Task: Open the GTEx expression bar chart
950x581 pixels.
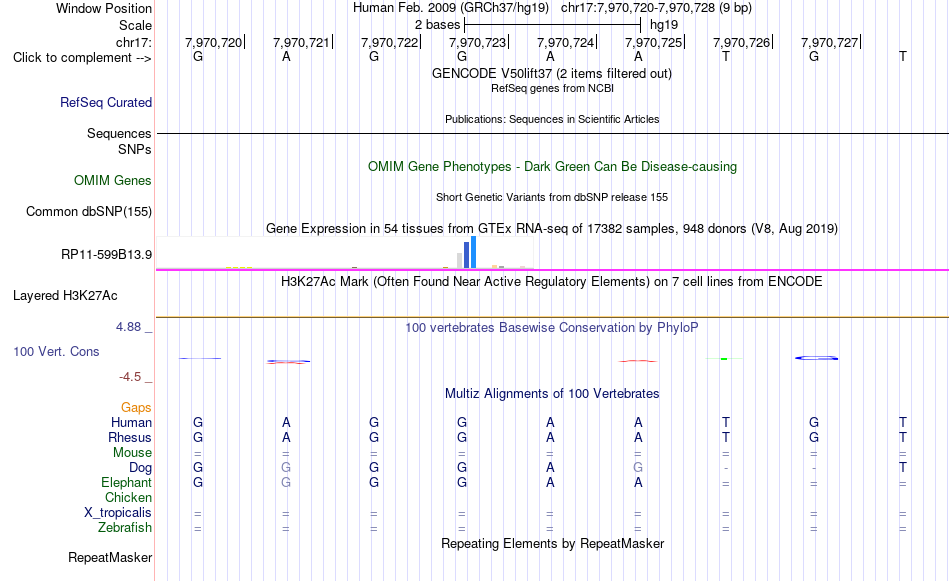Action: (345, 252)
